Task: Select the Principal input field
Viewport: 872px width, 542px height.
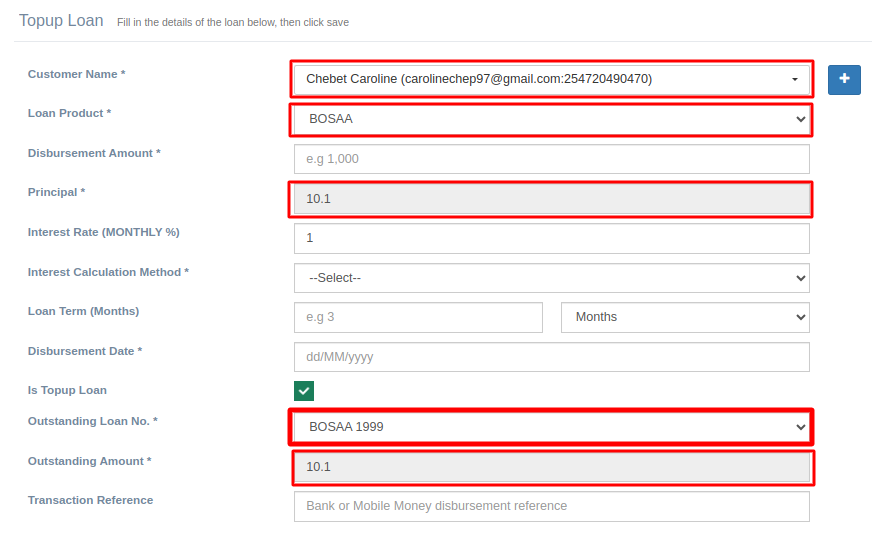Action: (x=551, y=199)
